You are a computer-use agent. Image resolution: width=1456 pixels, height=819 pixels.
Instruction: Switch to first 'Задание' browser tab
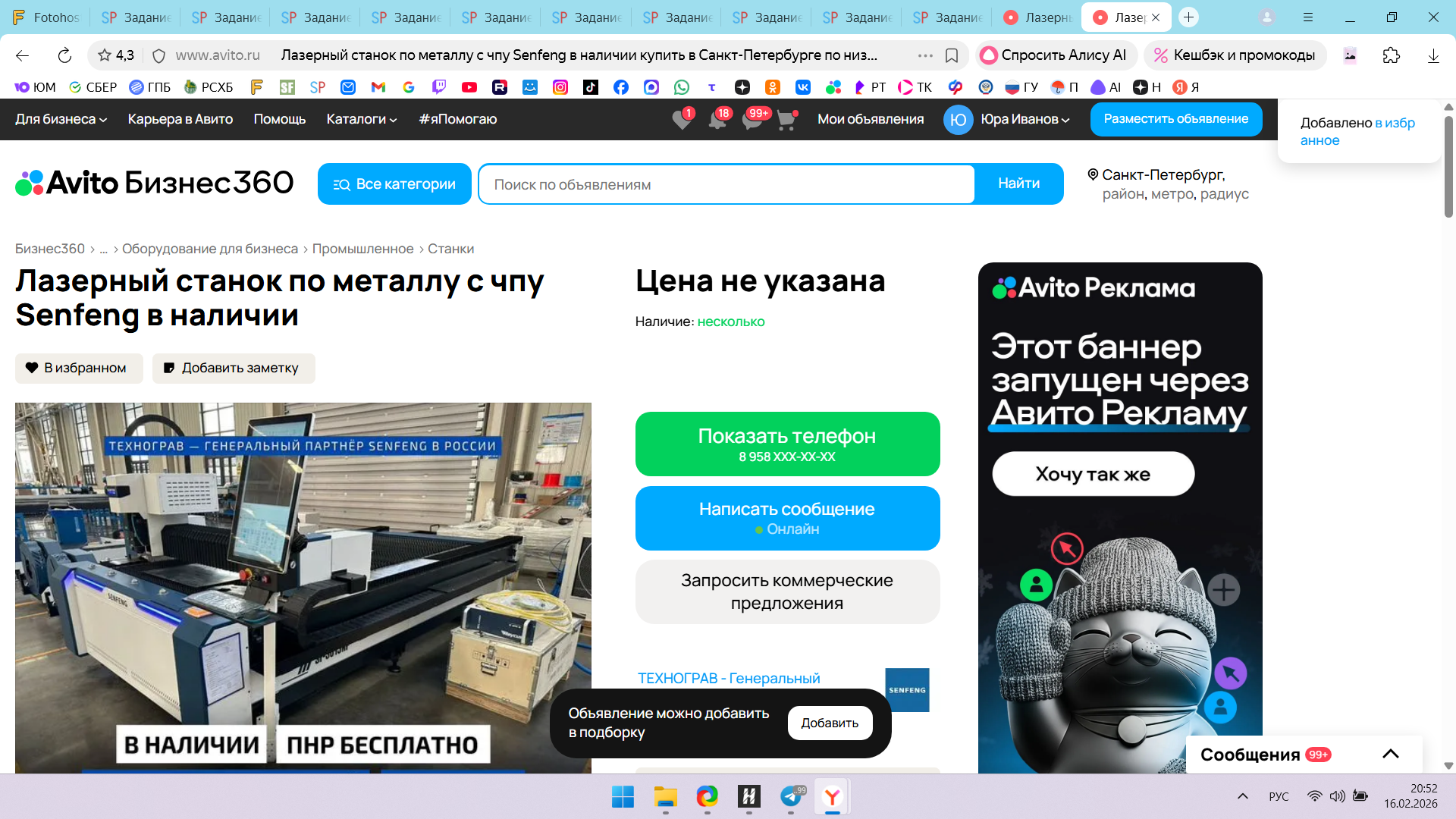(x=136, y=17)
